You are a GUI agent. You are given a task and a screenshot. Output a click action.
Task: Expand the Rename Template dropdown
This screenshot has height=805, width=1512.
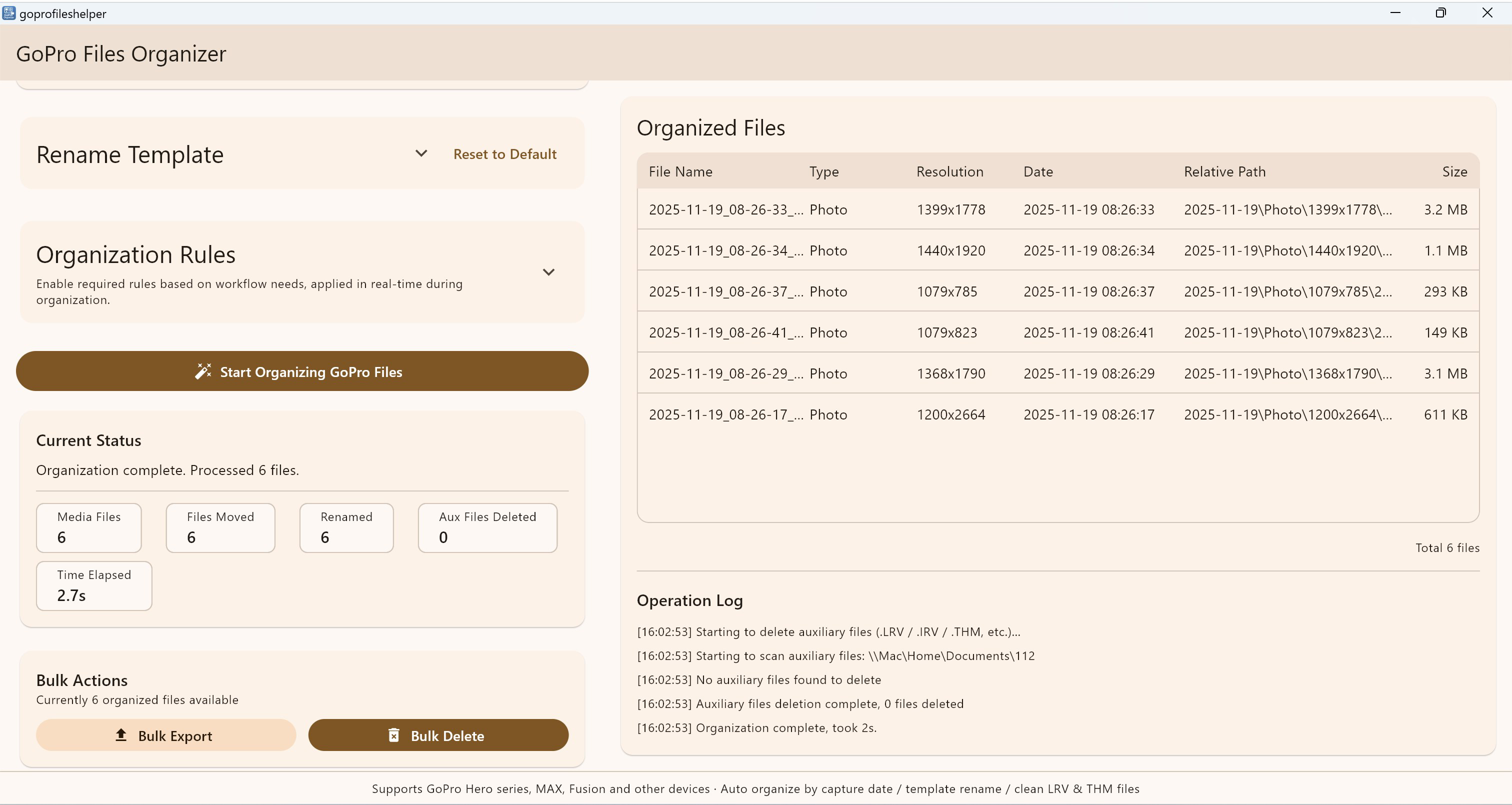(421, 153)
